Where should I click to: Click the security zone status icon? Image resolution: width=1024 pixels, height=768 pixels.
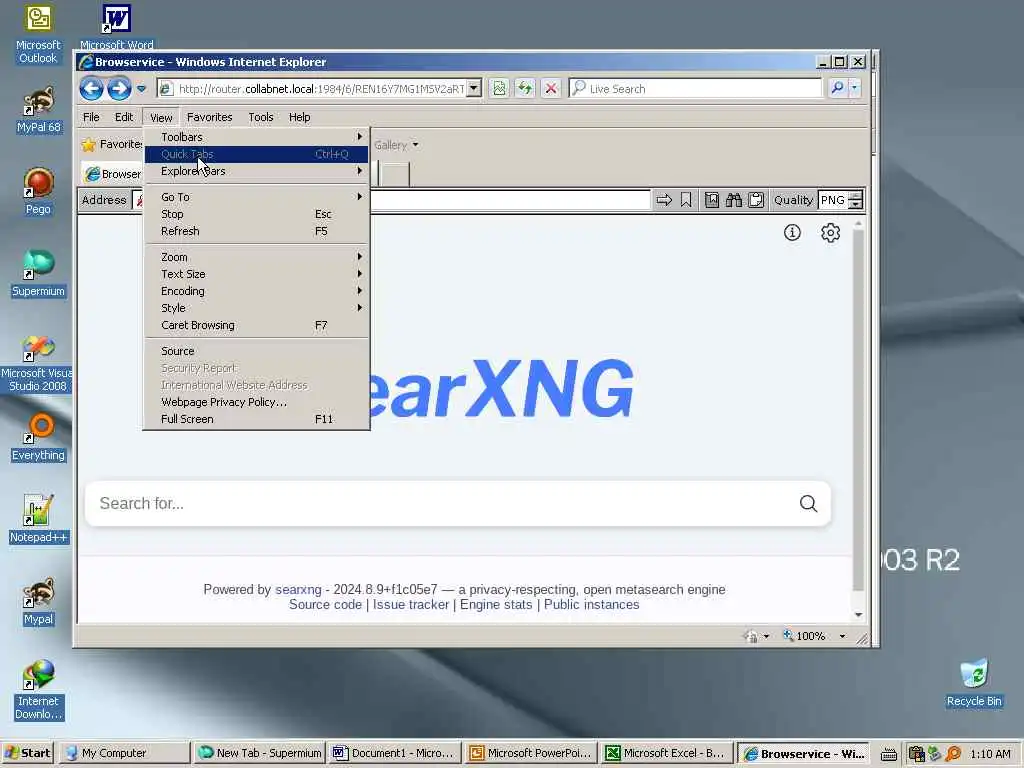coord(751,636)
